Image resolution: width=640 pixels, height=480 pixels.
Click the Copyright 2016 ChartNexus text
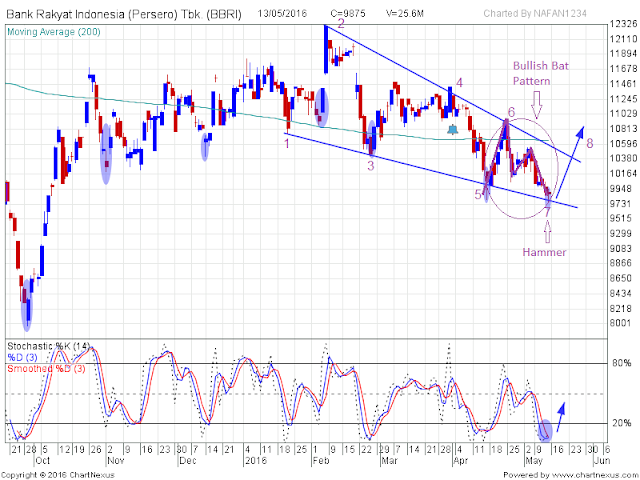pyautogui.click(x=58, y=475)
